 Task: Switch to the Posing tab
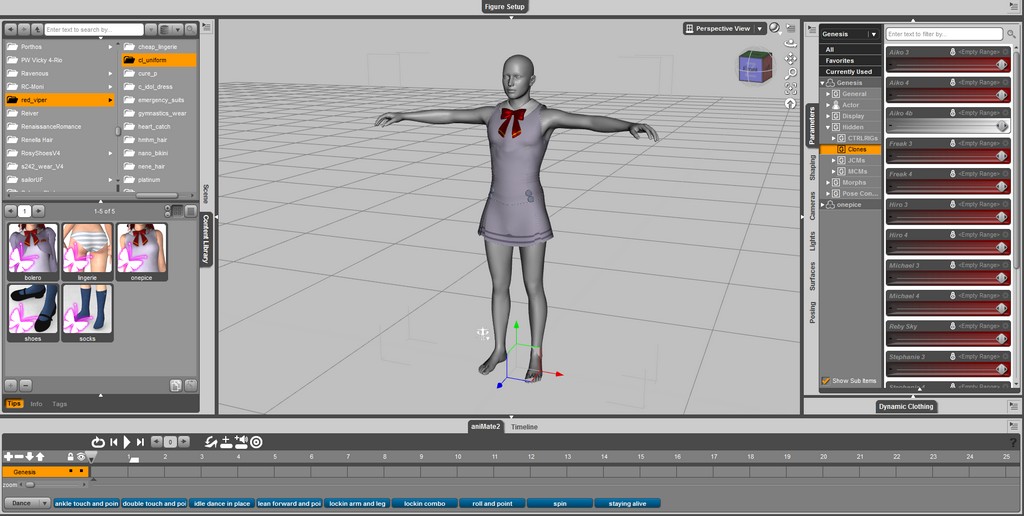[x=812, y=312]
